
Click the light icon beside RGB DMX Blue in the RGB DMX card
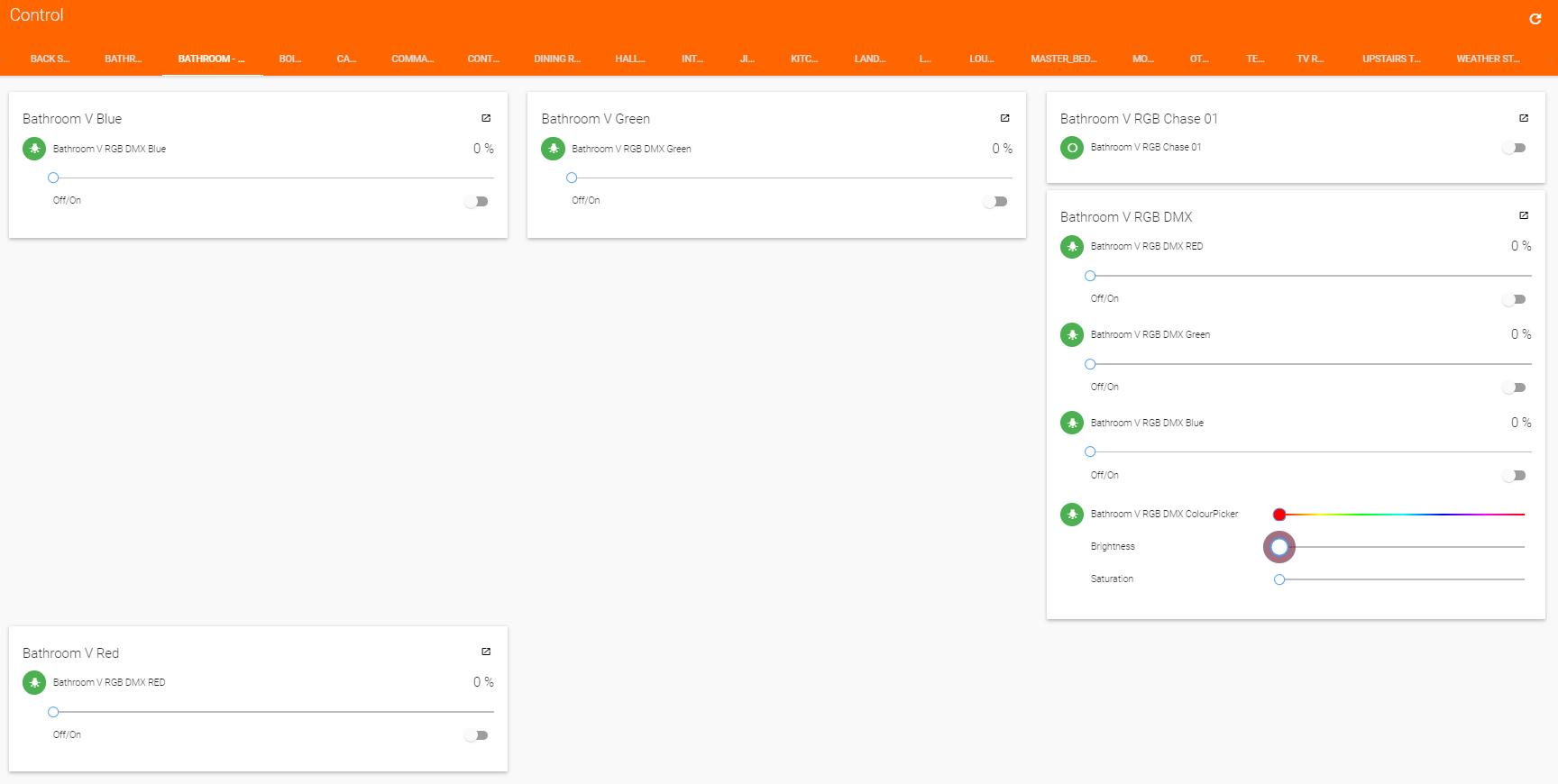coord(1072,423)
